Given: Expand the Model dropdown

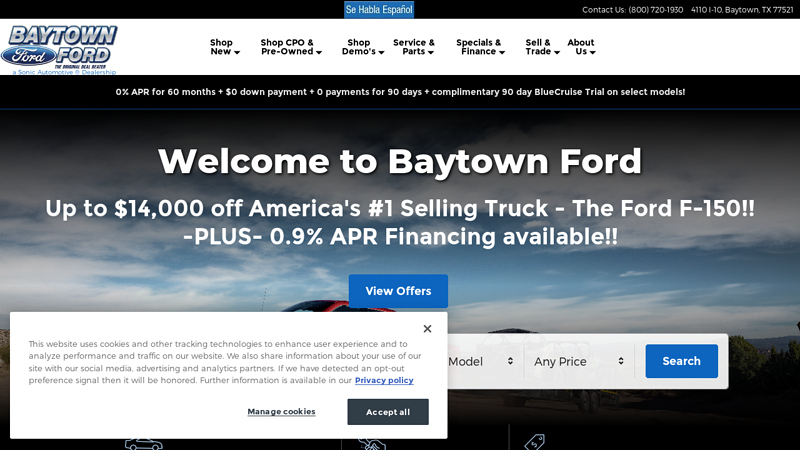Looking at the screenshot, I should click(x=481, y=361).
